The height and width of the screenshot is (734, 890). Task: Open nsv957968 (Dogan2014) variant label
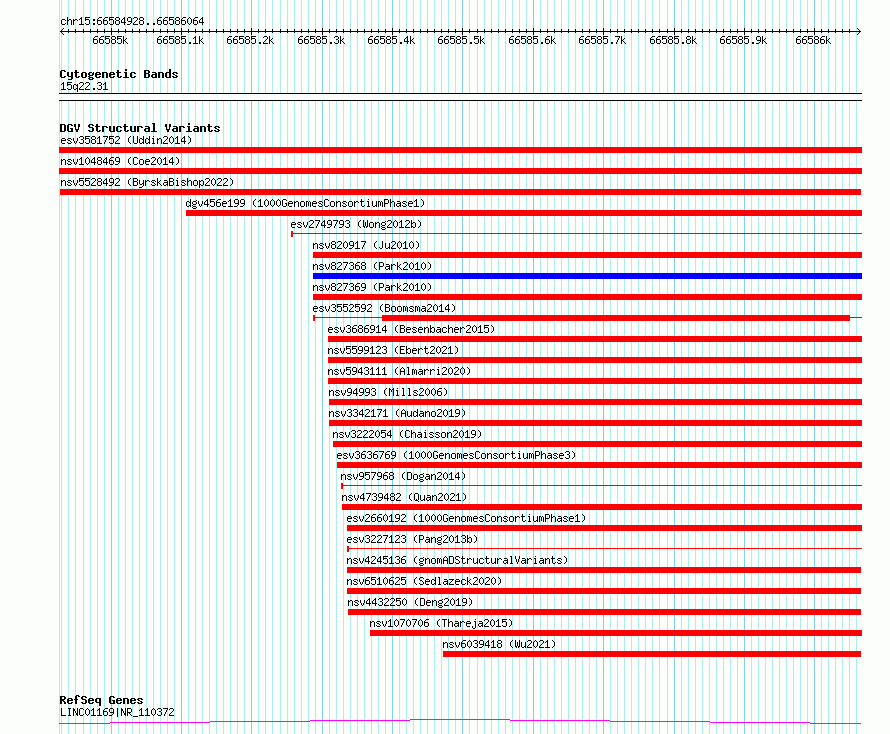pyautogui.click(x=403, y=476)
